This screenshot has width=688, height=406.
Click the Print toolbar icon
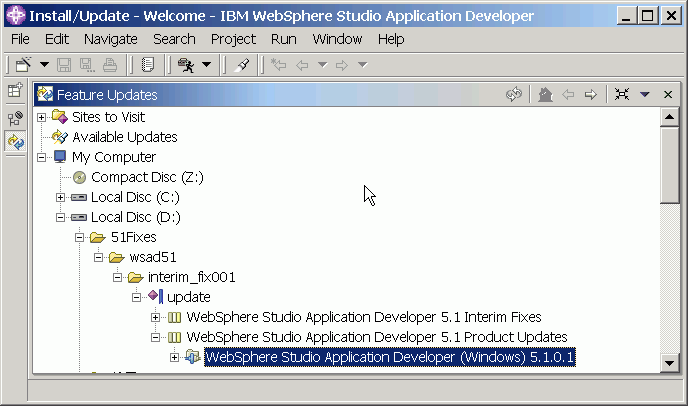pyautogui.click(x=110, y=65)
